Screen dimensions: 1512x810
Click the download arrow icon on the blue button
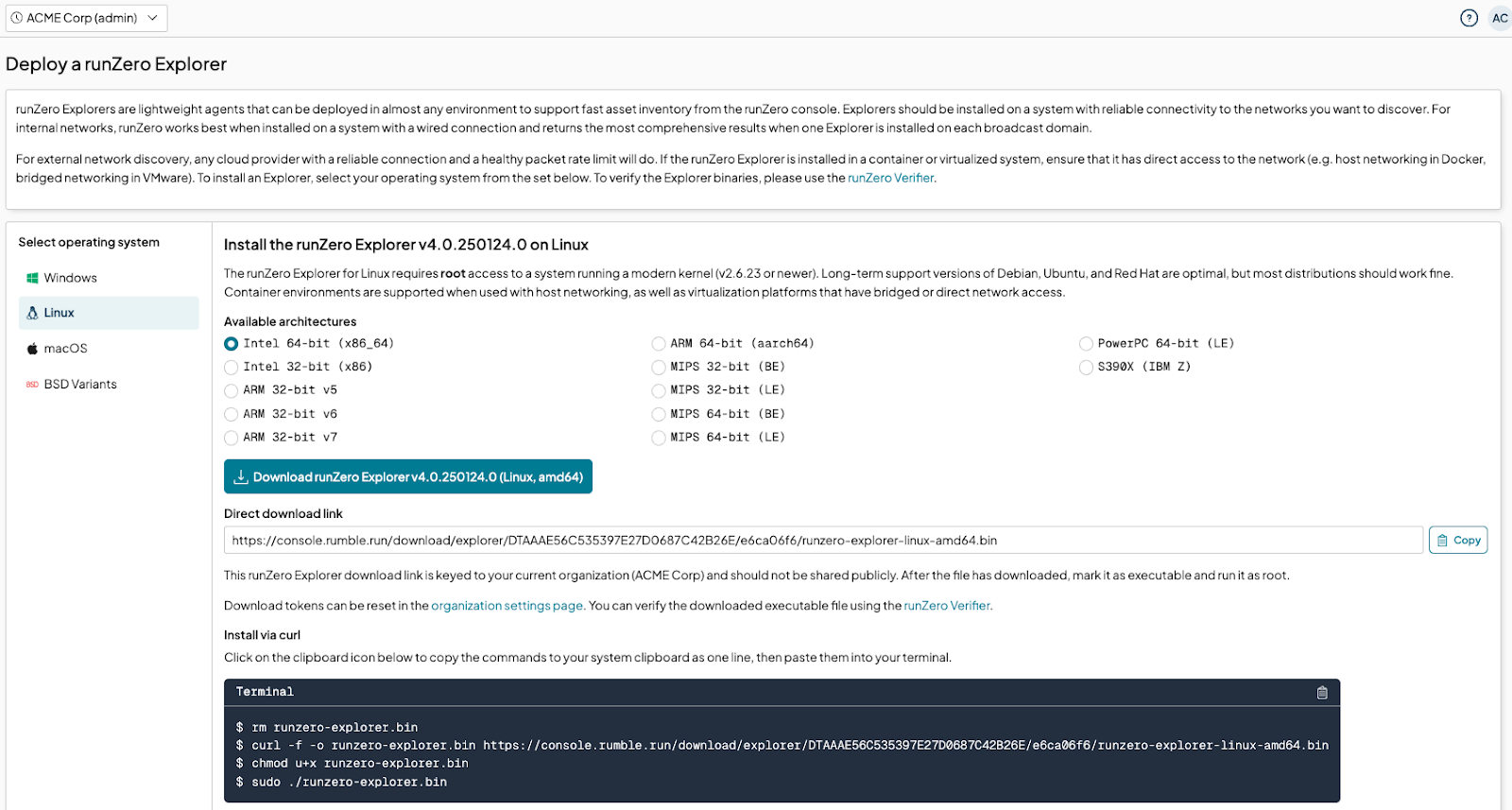coord(241,476)
